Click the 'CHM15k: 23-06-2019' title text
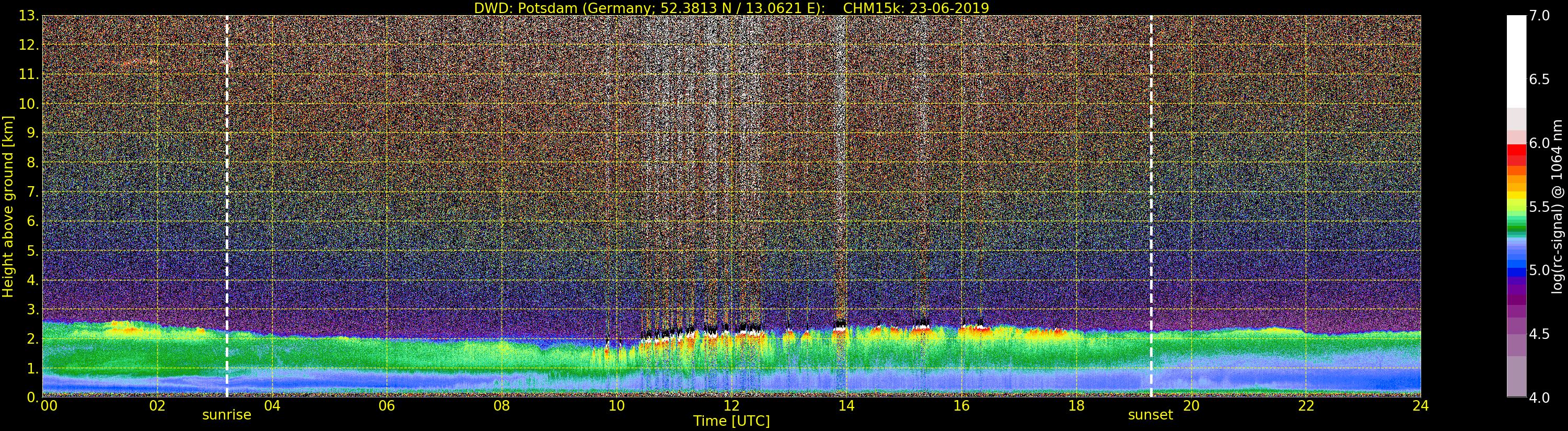The height and width of the screenshot is (431, 1568). point(916,8)
